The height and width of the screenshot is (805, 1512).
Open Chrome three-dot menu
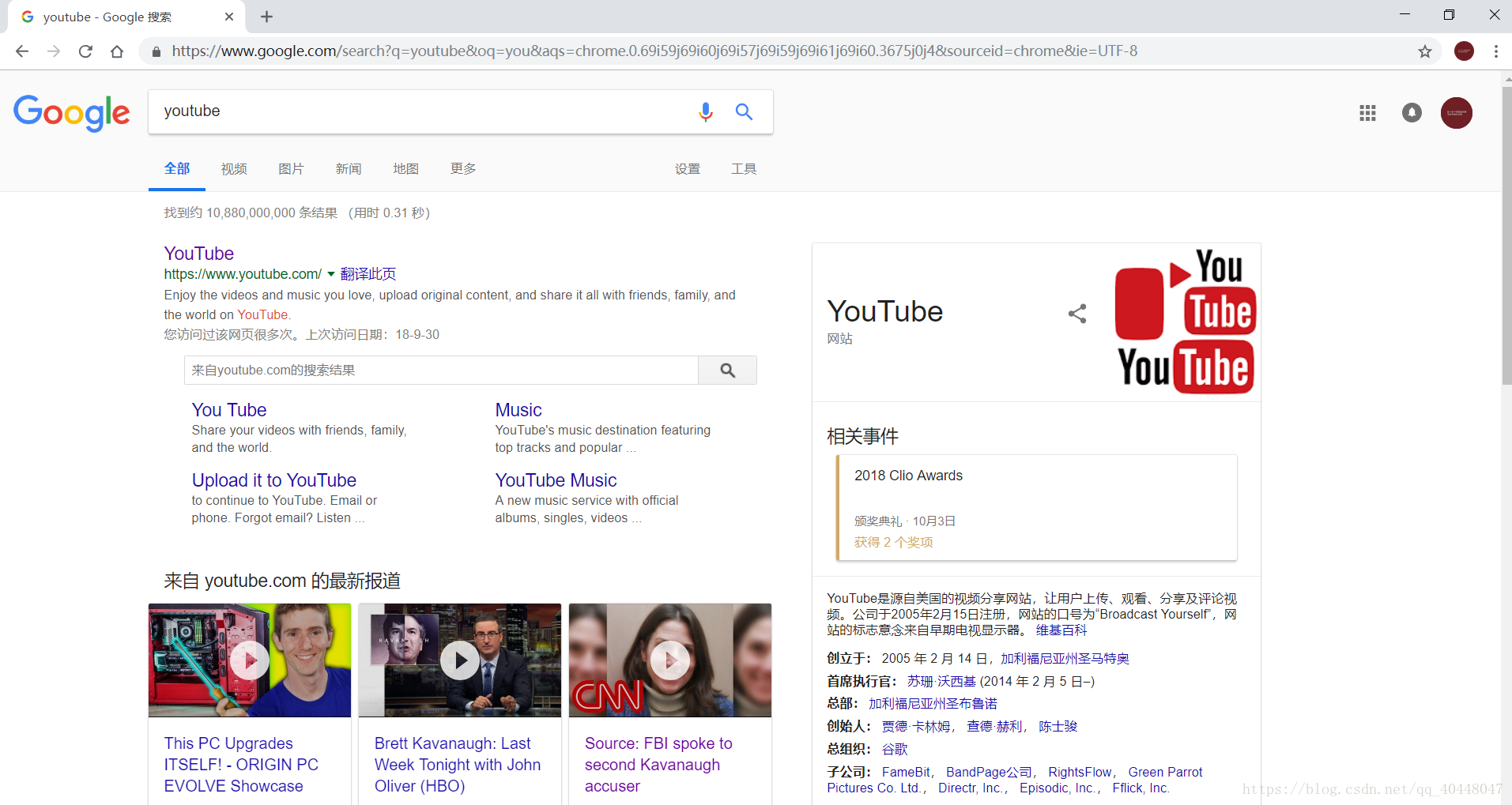[1495, 51]
